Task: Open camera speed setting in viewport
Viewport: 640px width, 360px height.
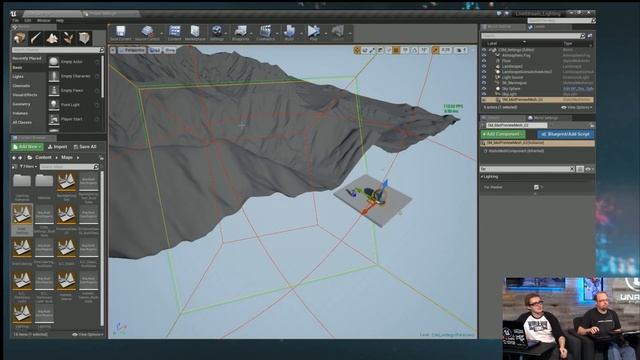Action: click(x=462, y=50)
